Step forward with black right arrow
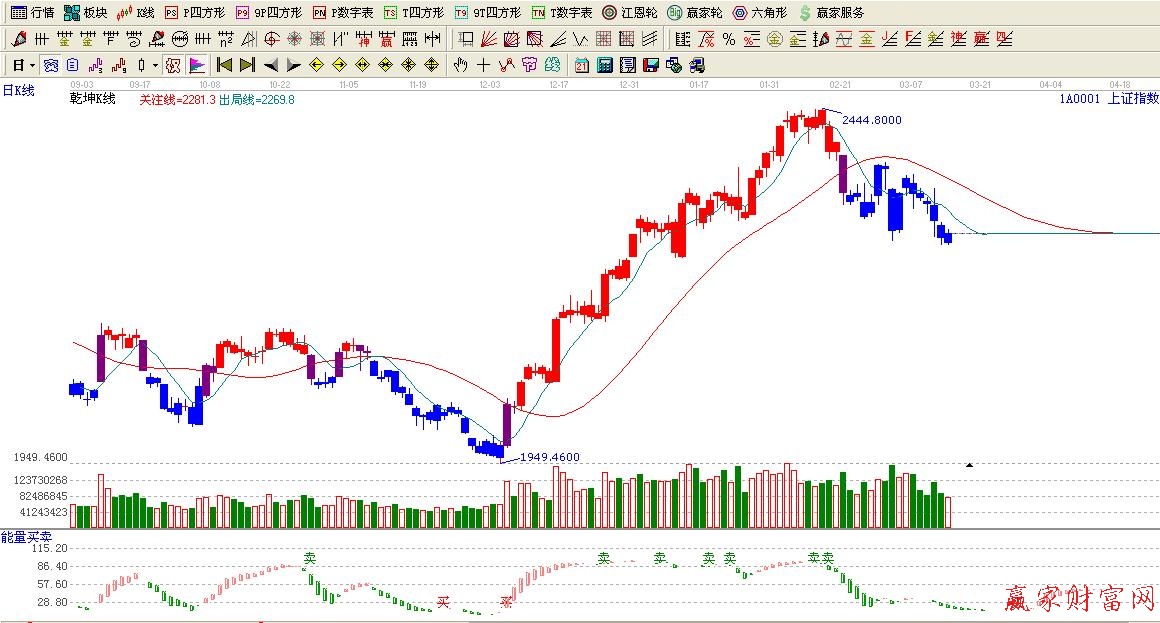Screen dimensions: 1160x623 tap(293, 65)
